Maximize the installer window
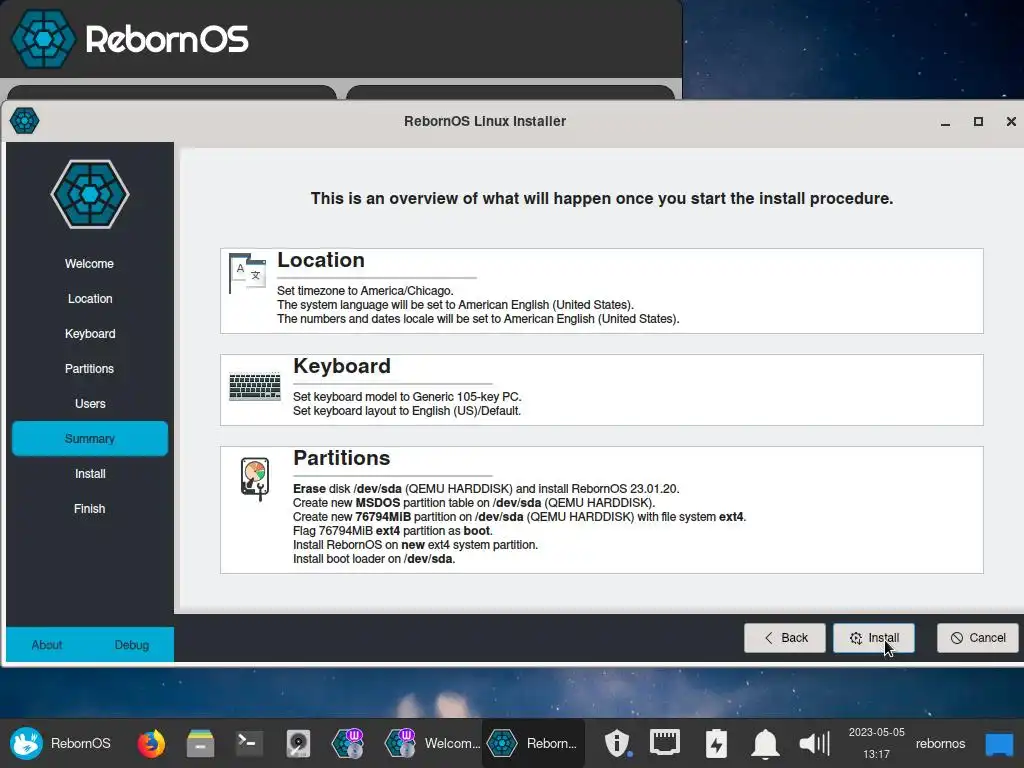1024x768 pixels. (978, 122)
